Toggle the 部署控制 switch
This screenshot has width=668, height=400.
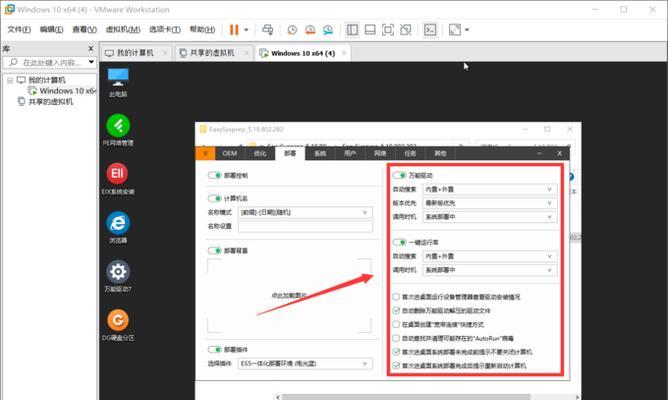pyautogui.click(x=214, y=175)
